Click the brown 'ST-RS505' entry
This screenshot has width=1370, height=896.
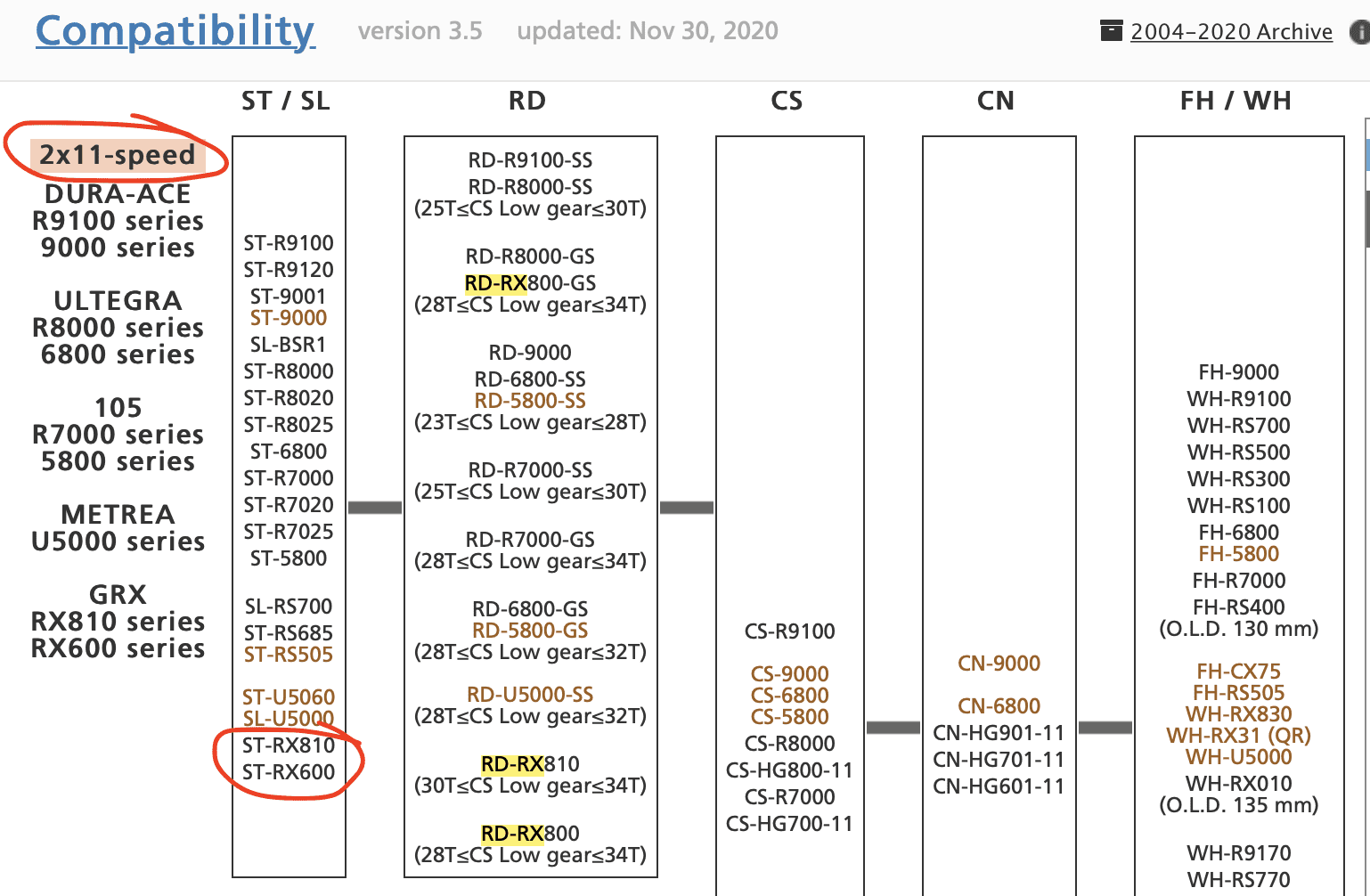coord(289,655)
